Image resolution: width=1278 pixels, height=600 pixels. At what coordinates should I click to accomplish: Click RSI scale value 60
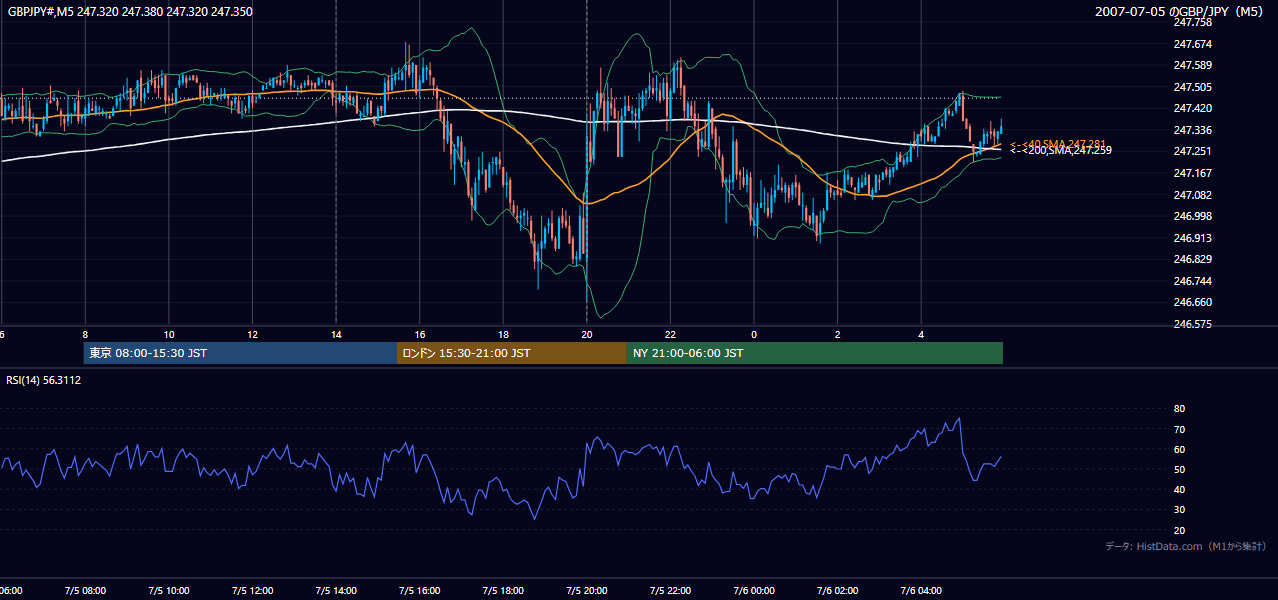tap(1179, 449)
